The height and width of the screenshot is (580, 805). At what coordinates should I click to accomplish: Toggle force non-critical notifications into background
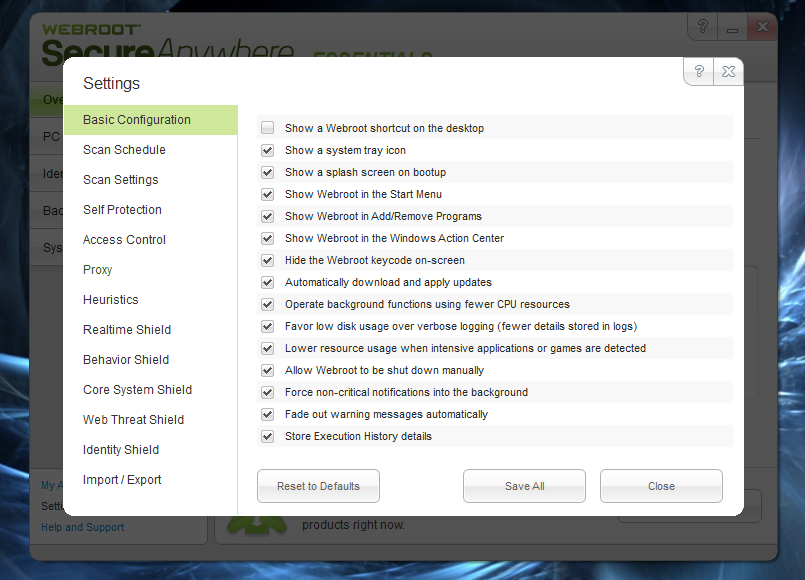click(x=267, y=392)
